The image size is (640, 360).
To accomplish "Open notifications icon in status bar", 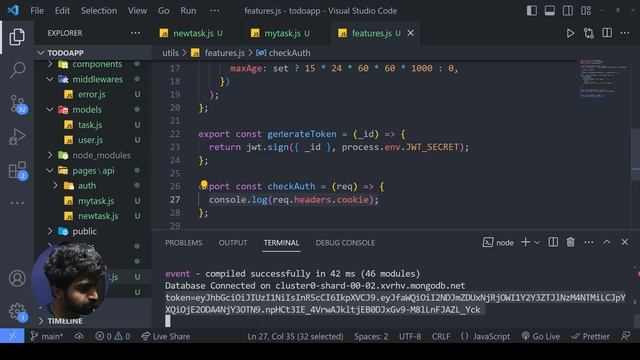I will coord(625,336).
